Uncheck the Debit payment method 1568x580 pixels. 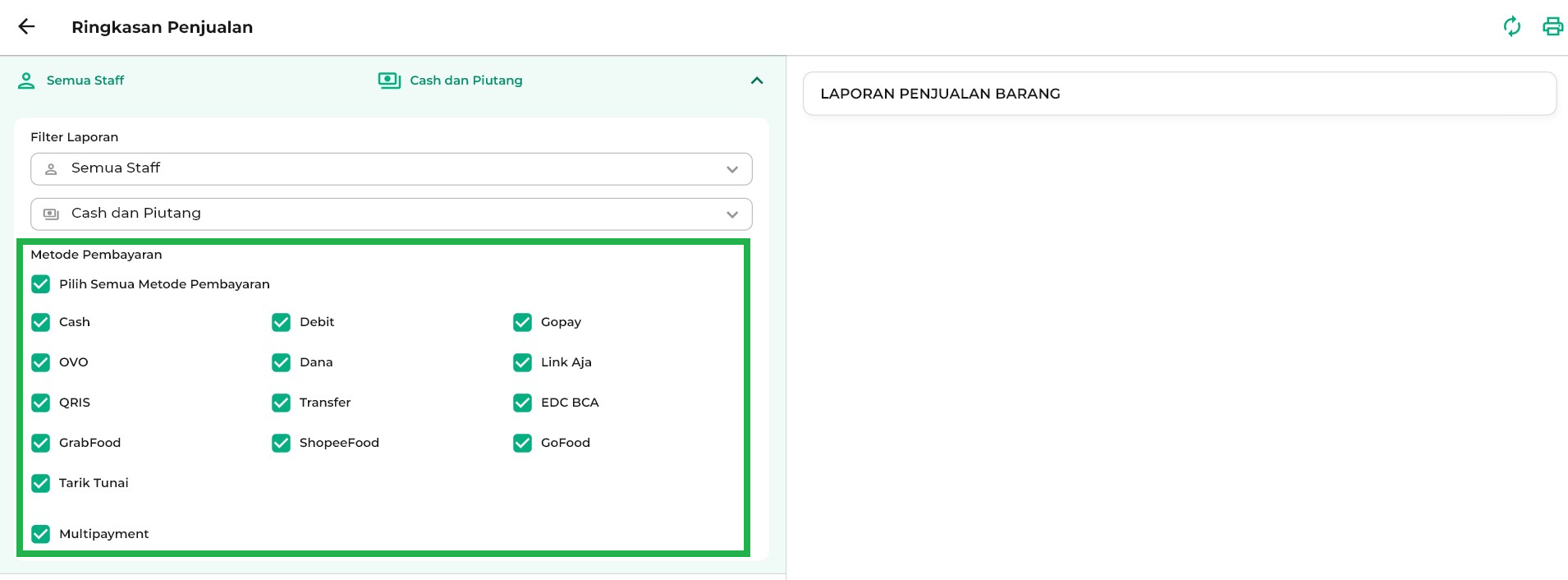point(281,322)
